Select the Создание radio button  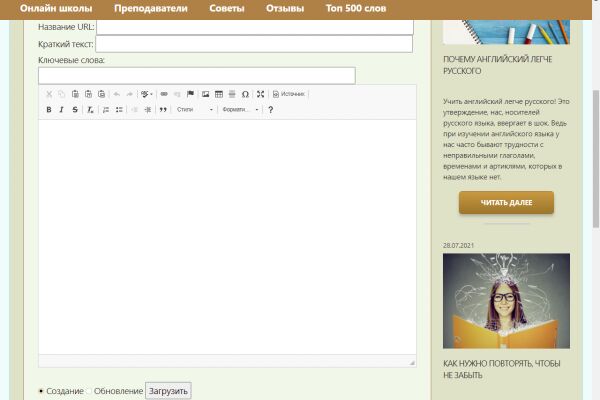pos(41,391)
